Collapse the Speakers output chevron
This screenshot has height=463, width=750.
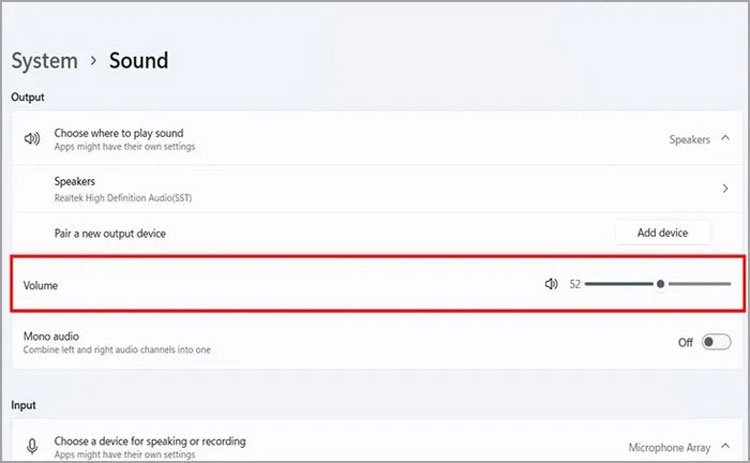pos(724,140)
